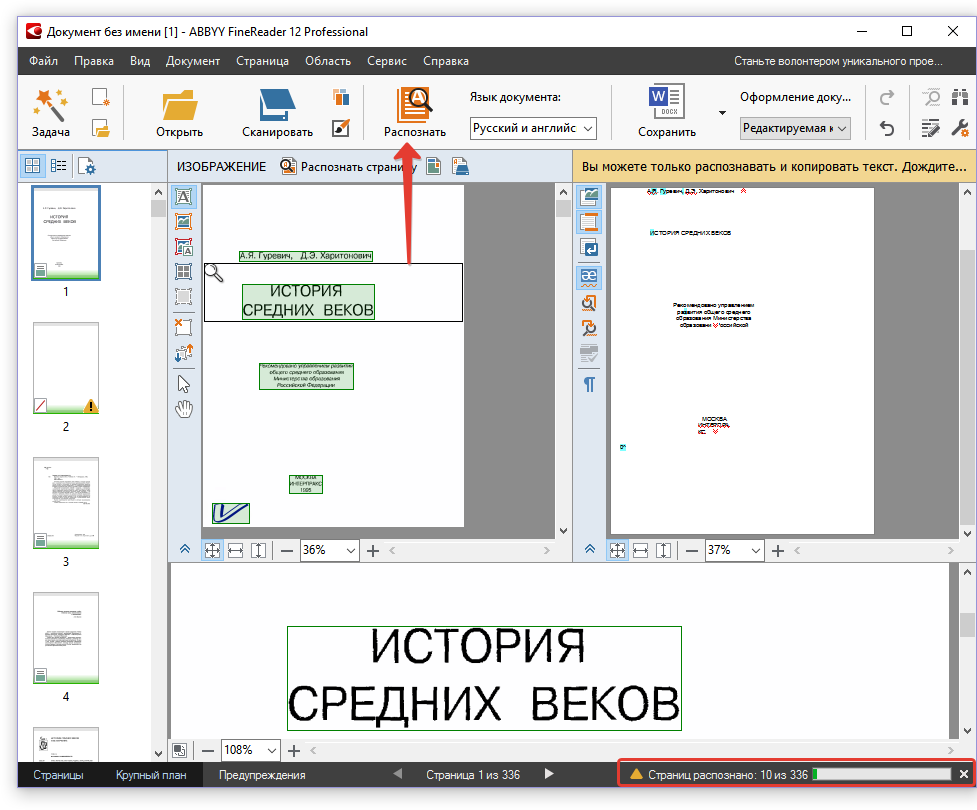
Task: Open the Сервис menu
Action: coord(386,61)
